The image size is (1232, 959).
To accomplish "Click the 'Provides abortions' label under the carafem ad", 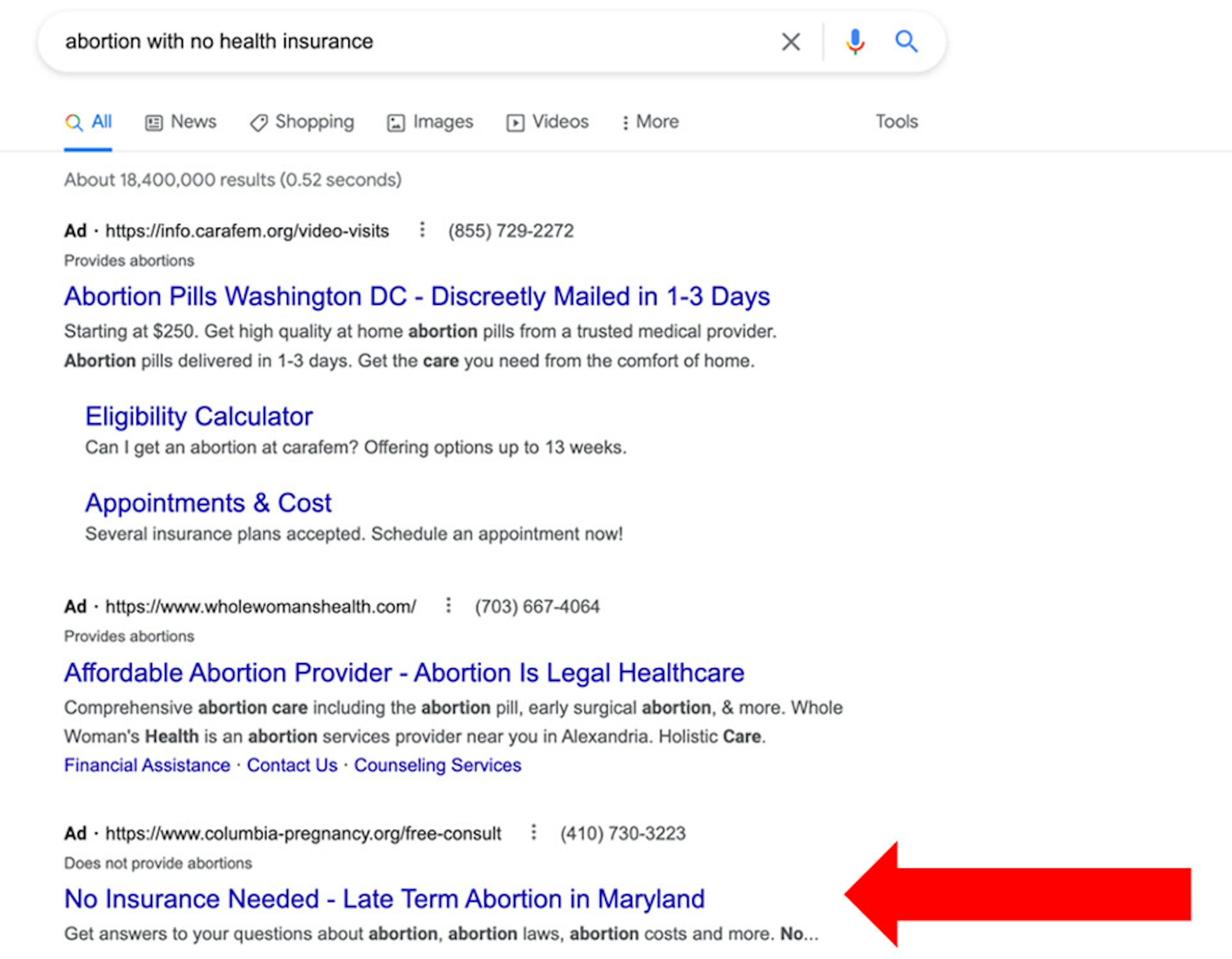I will click(x=129, y=261).
